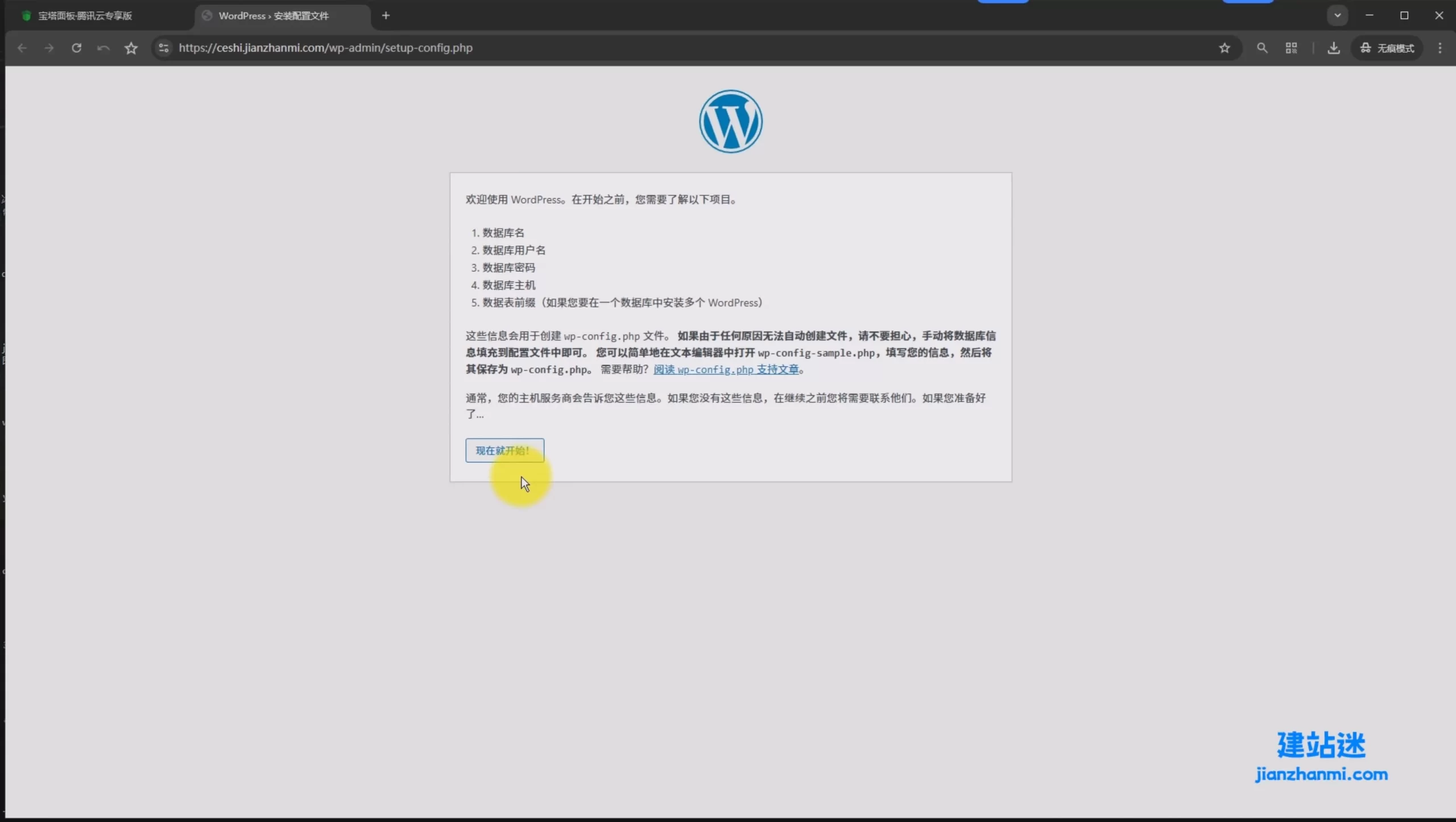This screenshot has height=822, width=1456.
Task: Open the browser three-dot menu
Action: click(1440, 48)
